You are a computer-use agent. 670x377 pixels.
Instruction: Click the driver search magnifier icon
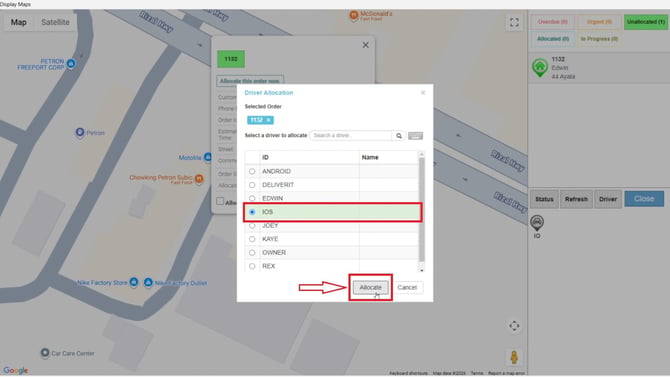click(399, 135)
